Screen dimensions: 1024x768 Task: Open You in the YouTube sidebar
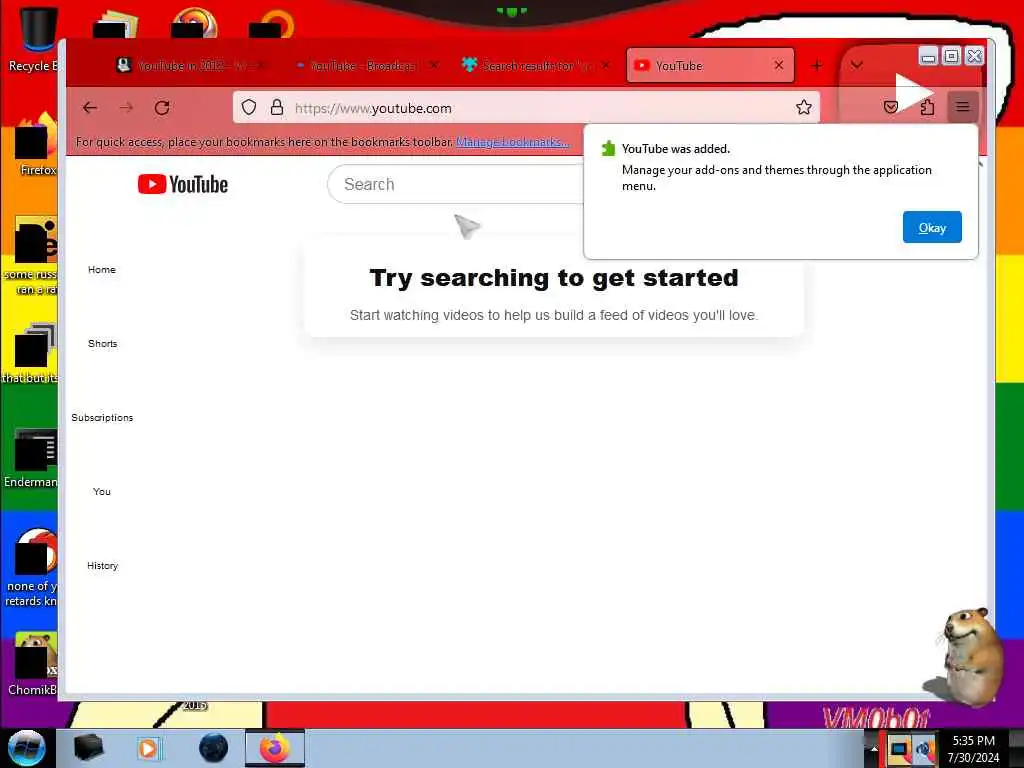coord(102,491)
